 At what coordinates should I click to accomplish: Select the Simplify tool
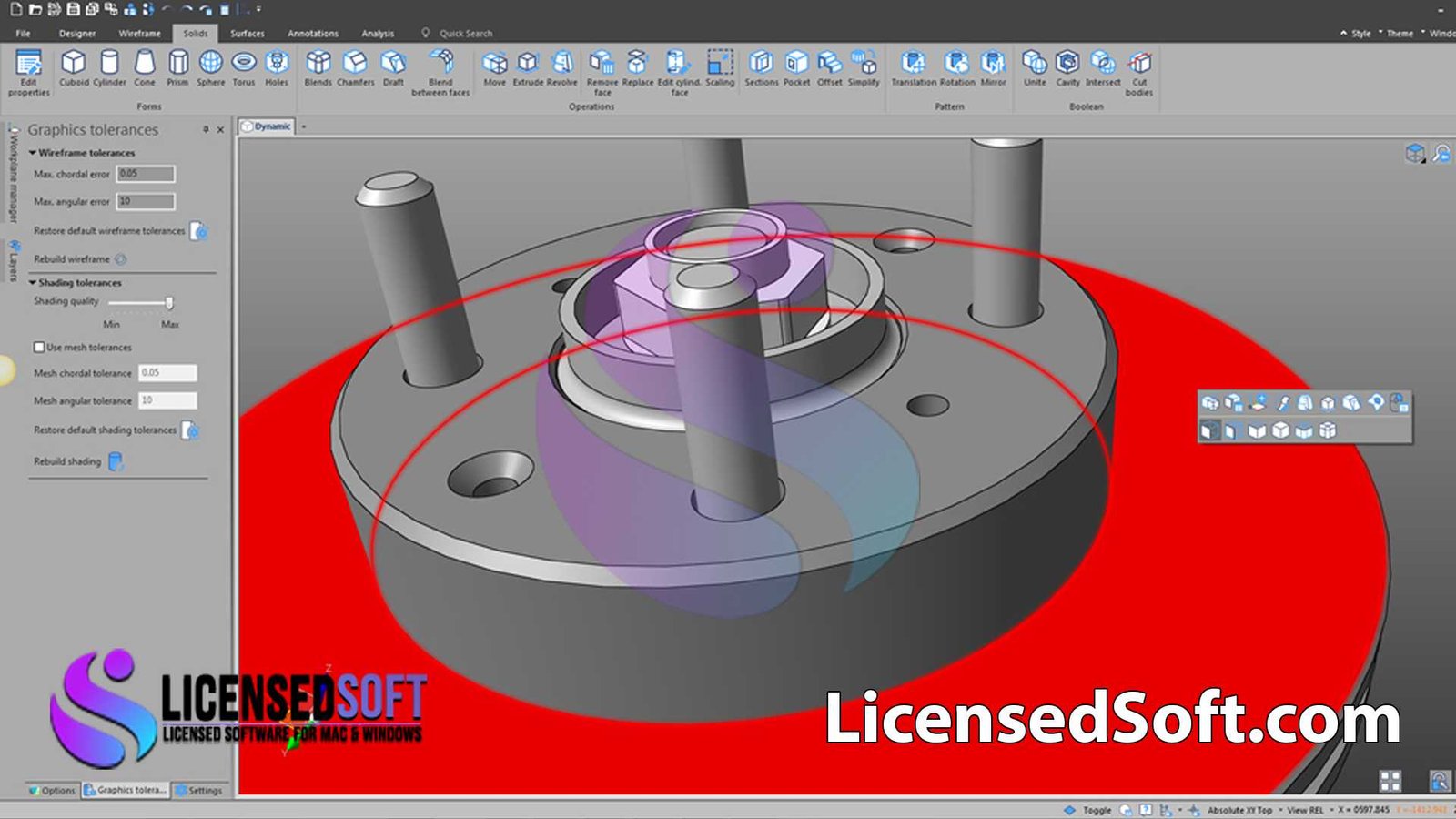click(x=864, y=69)
